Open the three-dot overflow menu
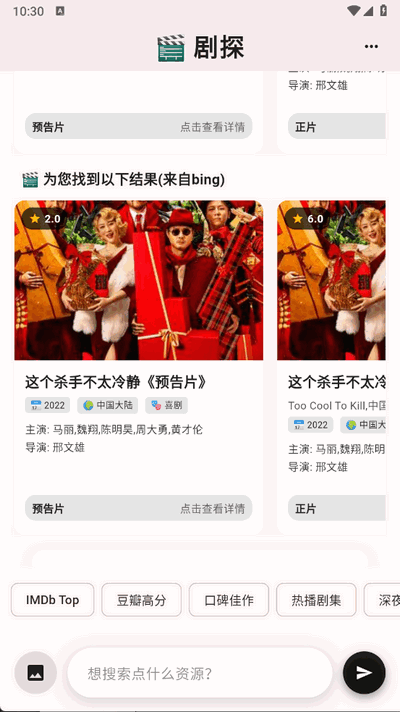Viewport: 400px width, 712px height. pyautogui.click(x=371, y=46)
